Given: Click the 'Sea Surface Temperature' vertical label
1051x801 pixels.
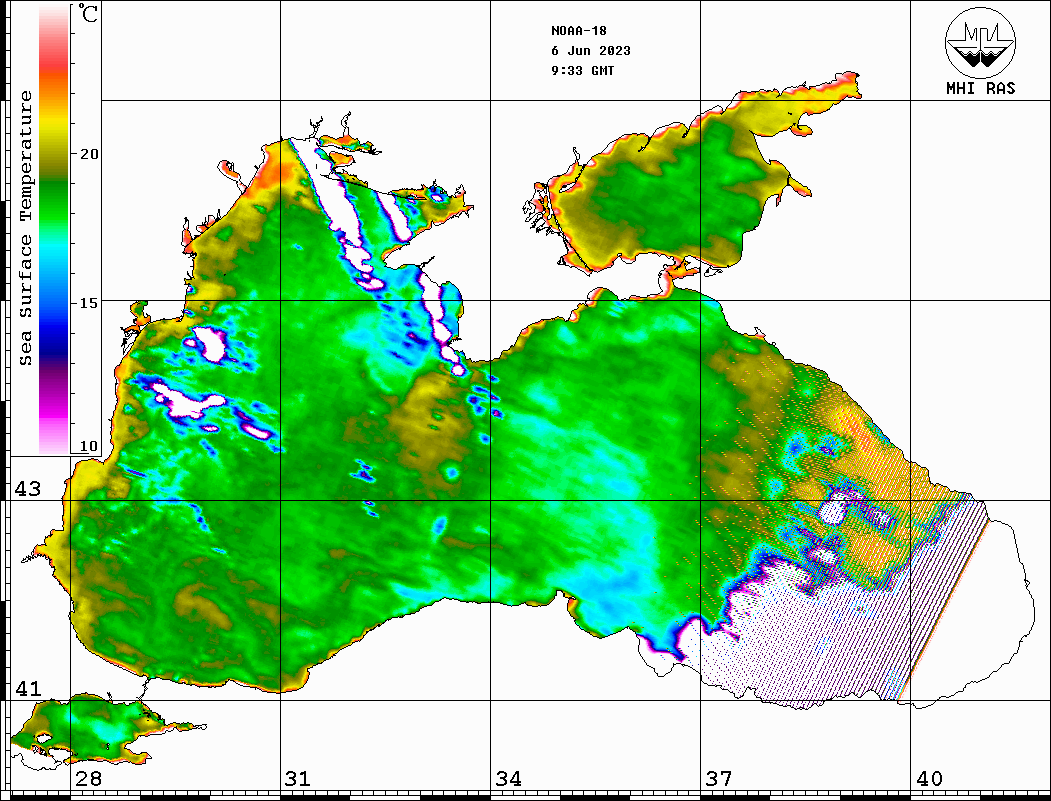Looking at the screenshot, I should [25, 229].
